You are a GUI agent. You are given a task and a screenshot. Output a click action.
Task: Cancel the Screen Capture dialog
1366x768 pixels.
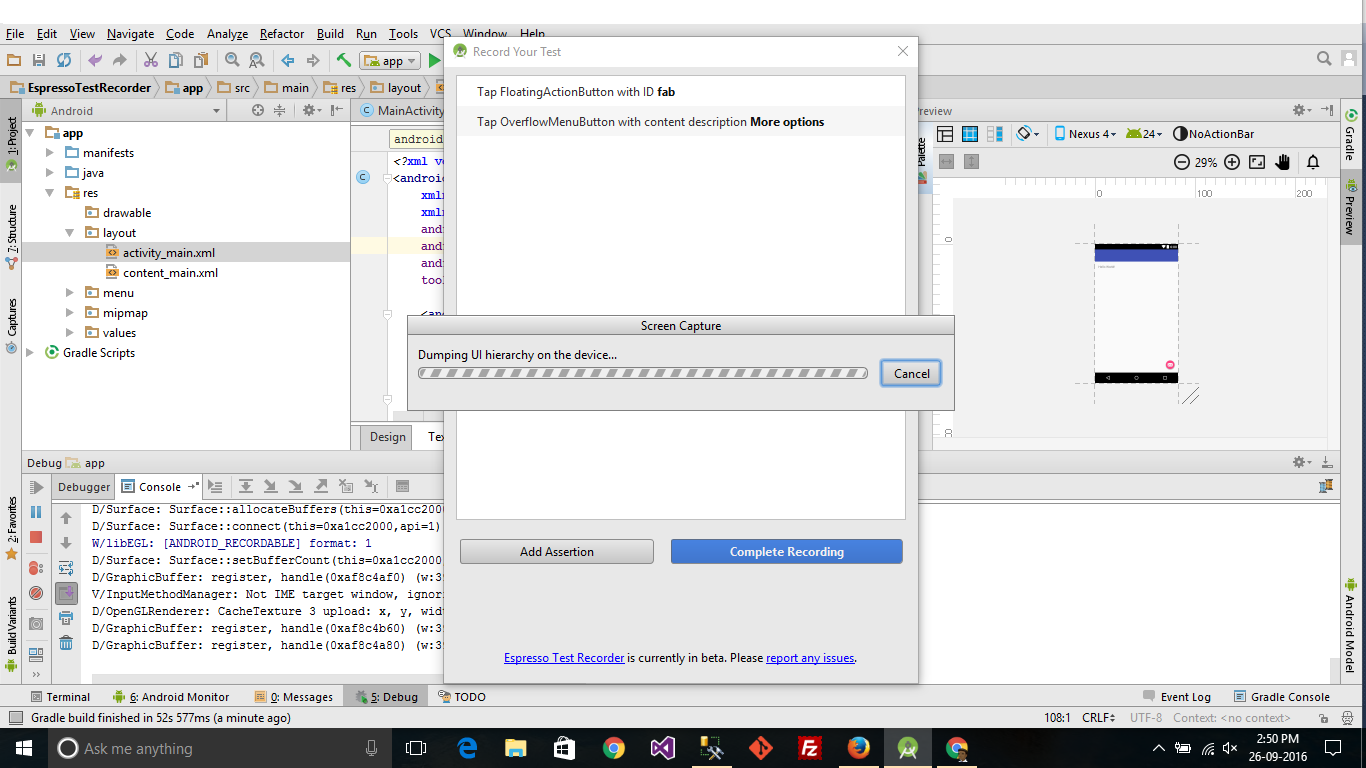[911, 373]
